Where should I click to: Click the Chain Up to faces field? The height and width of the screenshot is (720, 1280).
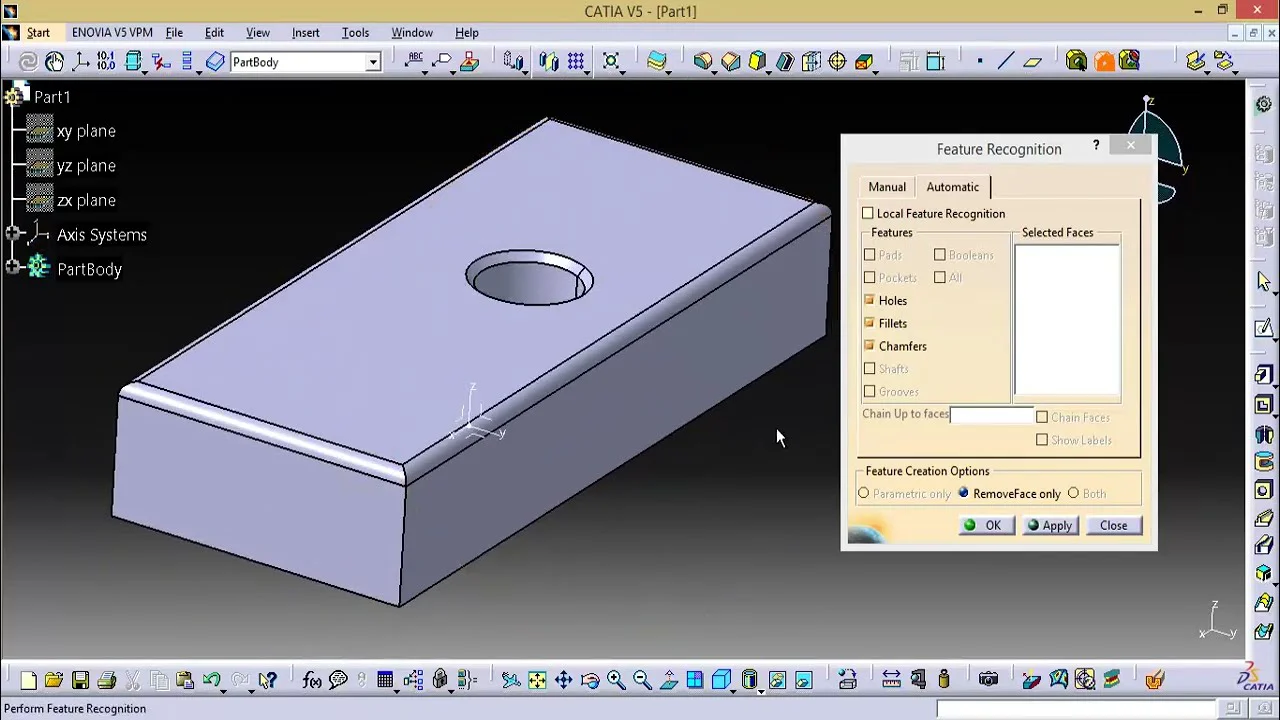pos(992,414)
